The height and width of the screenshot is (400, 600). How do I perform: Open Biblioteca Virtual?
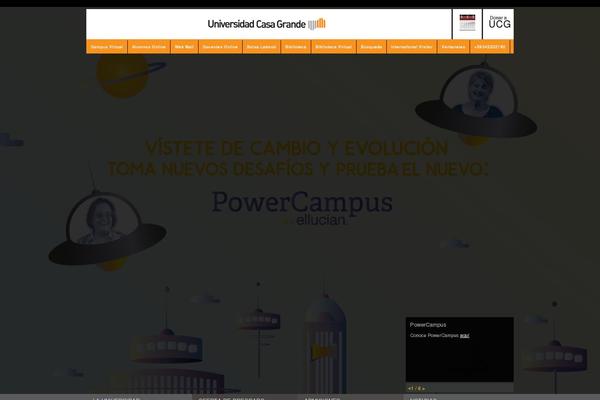tap(334, 47)
